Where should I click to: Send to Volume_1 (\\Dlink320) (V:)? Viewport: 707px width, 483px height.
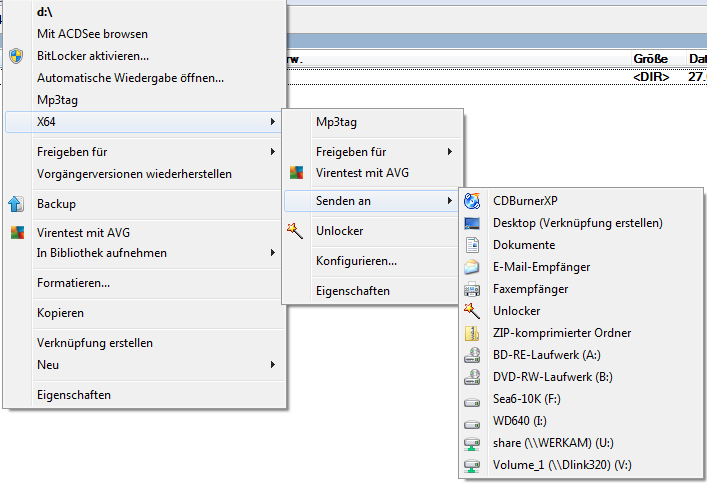tap(562, 465)
